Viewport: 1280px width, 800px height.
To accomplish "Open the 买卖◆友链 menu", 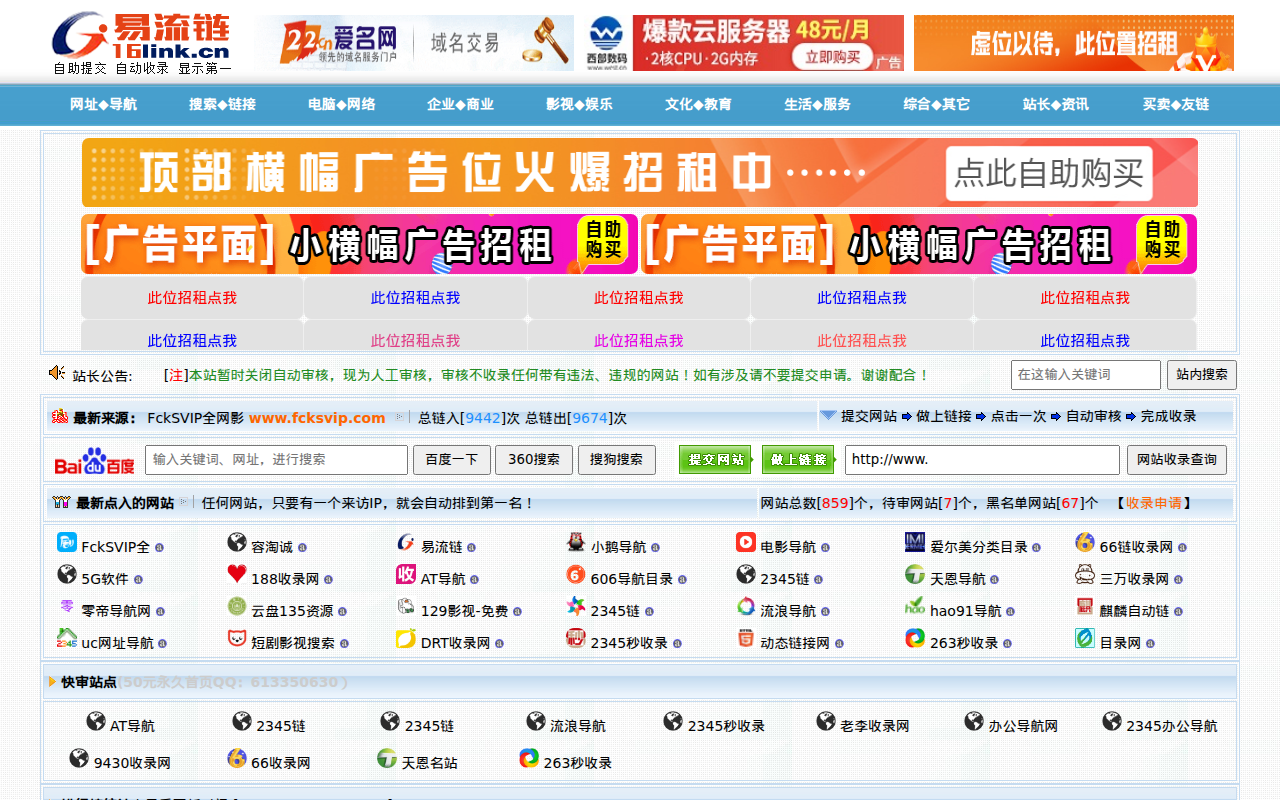I will point(1175,104).
